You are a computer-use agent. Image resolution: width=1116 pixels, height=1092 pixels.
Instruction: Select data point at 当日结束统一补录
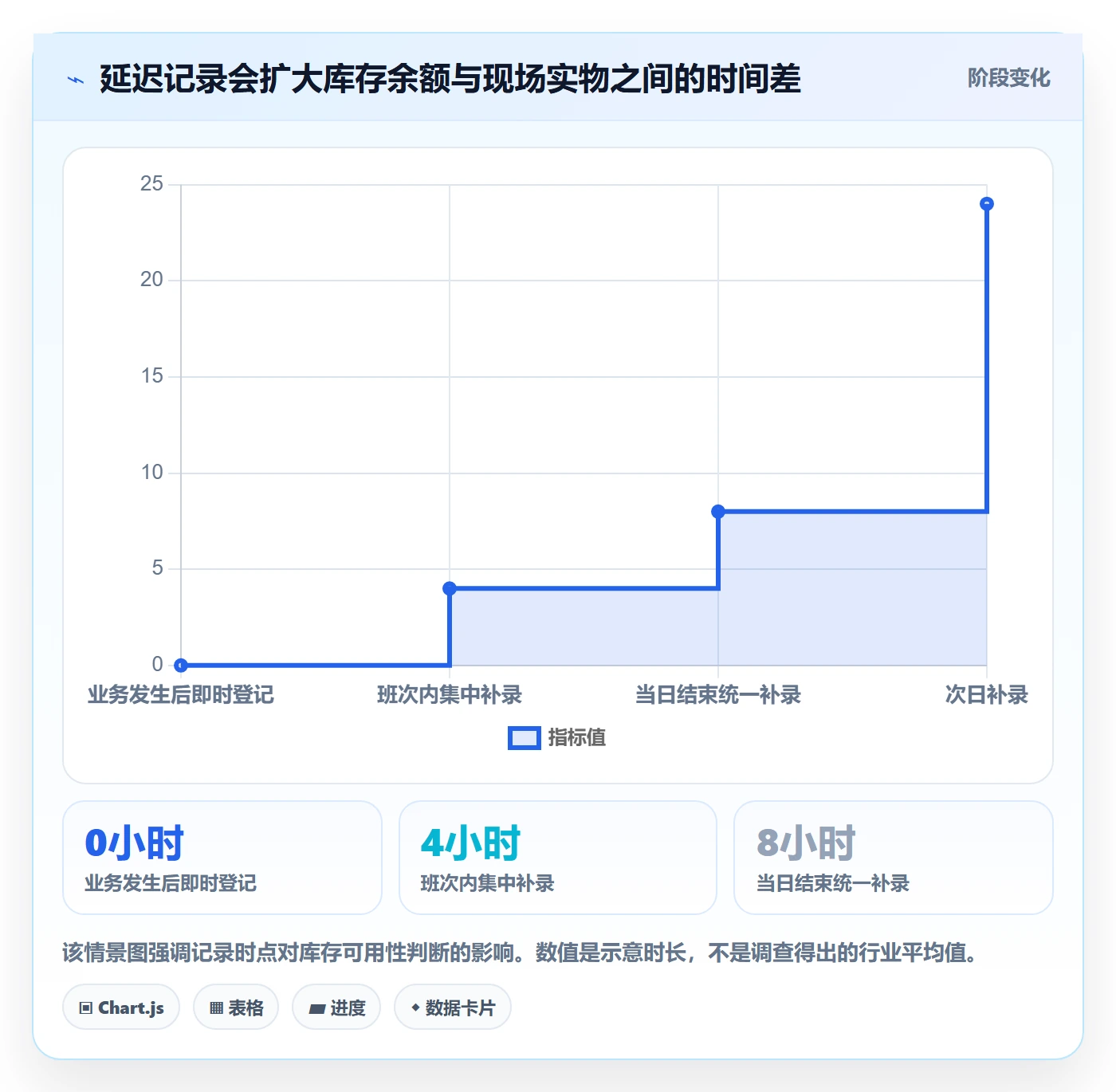[718, 511]
